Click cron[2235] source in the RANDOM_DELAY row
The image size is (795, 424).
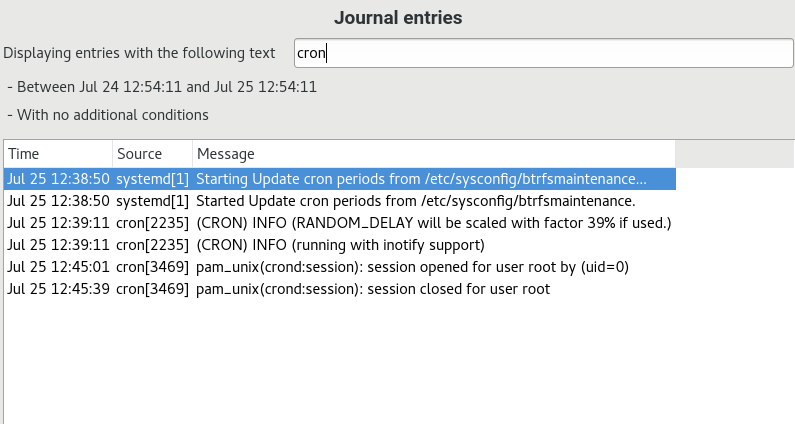pos(153,223)
